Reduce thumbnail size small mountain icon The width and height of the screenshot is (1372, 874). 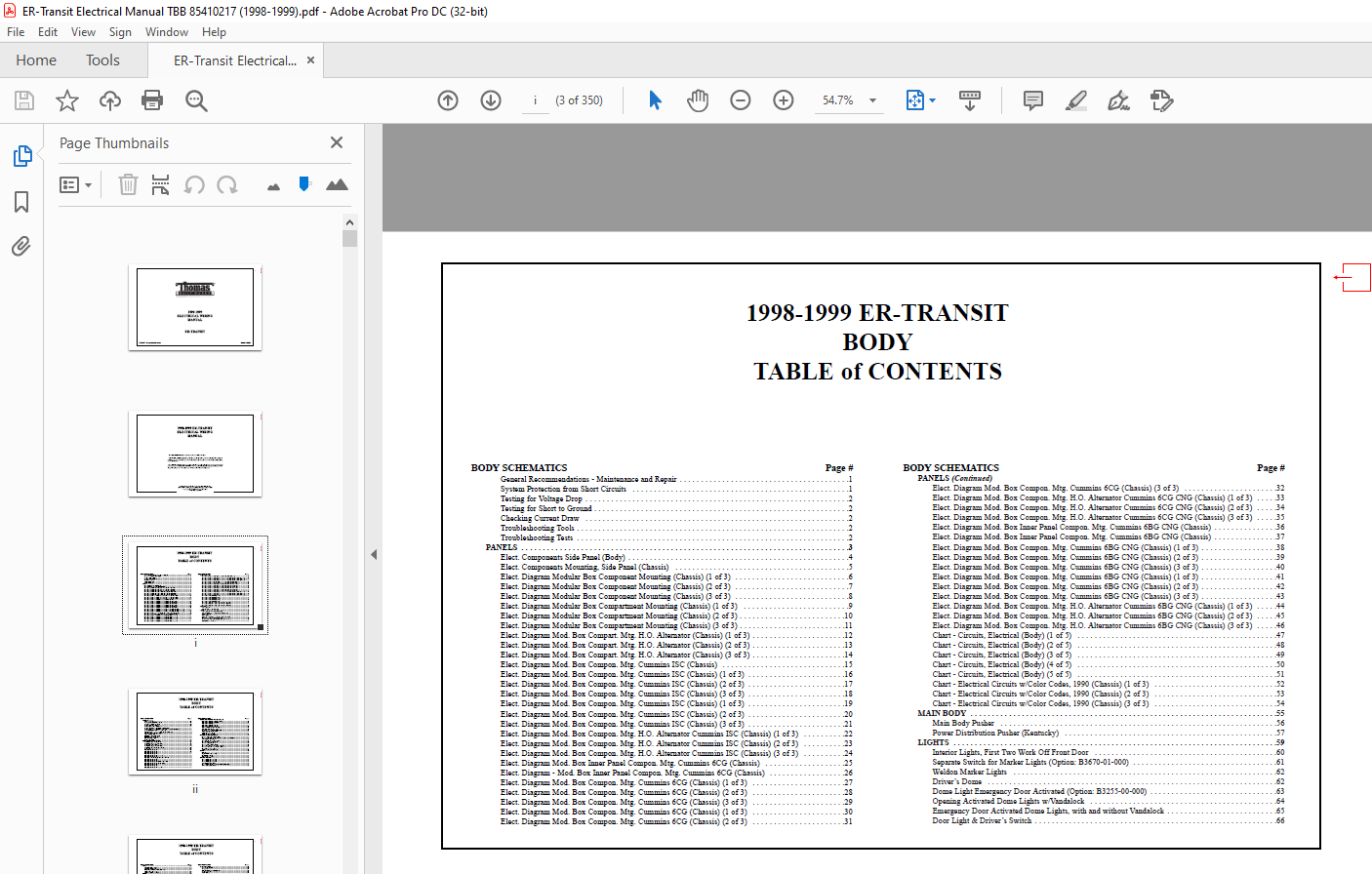(273, 186)
